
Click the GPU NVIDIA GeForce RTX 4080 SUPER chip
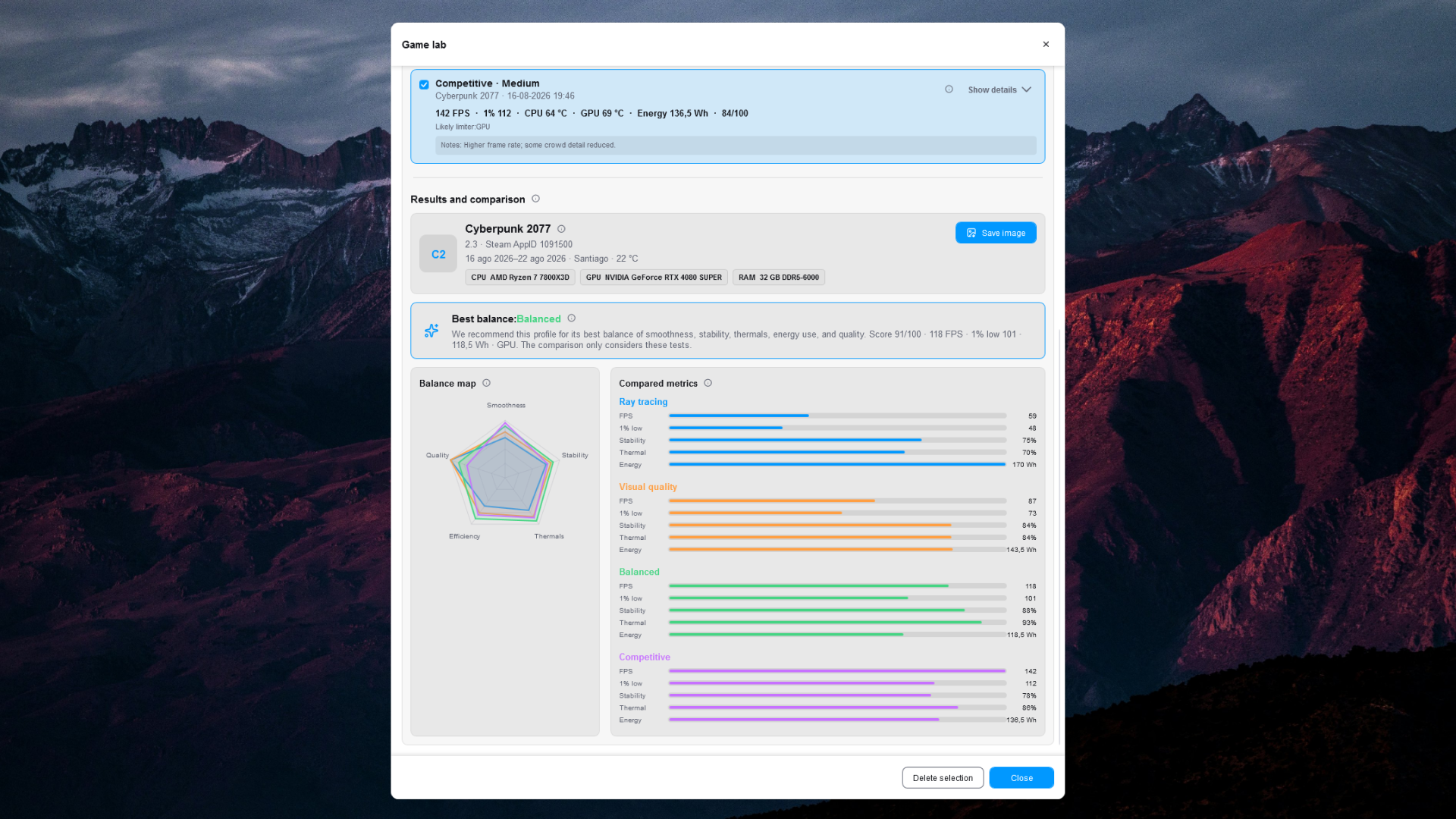(654, 278)
